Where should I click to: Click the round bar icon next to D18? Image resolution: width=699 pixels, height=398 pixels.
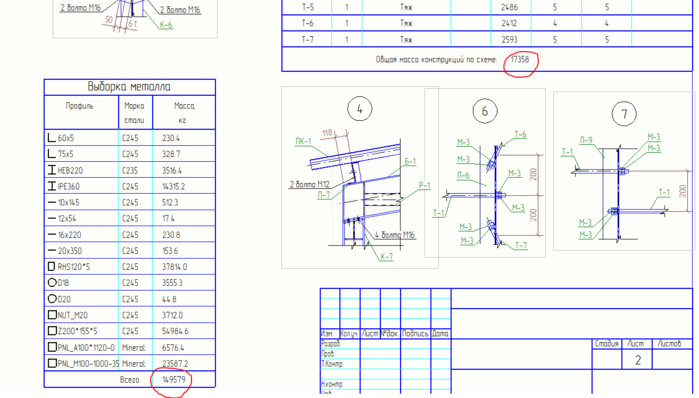click(52, 283)
